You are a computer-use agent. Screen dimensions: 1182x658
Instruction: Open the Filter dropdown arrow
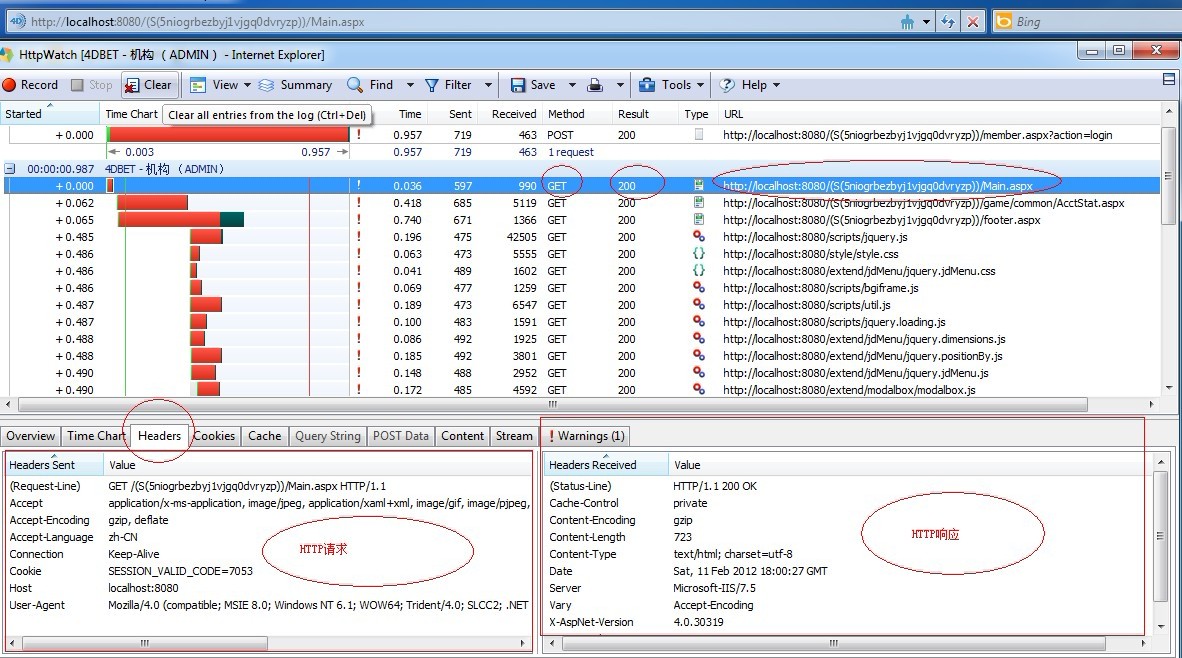[x=488, y=85]
